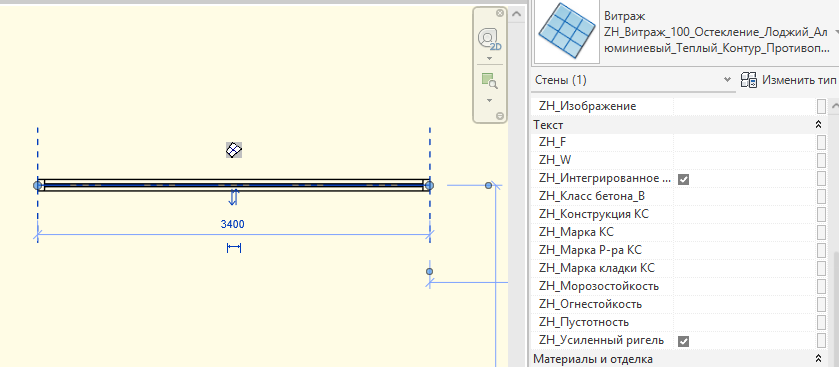Screen dimensions: 839x367
Task: Click the make dimension permanent symbol
Action: point(234,248)
